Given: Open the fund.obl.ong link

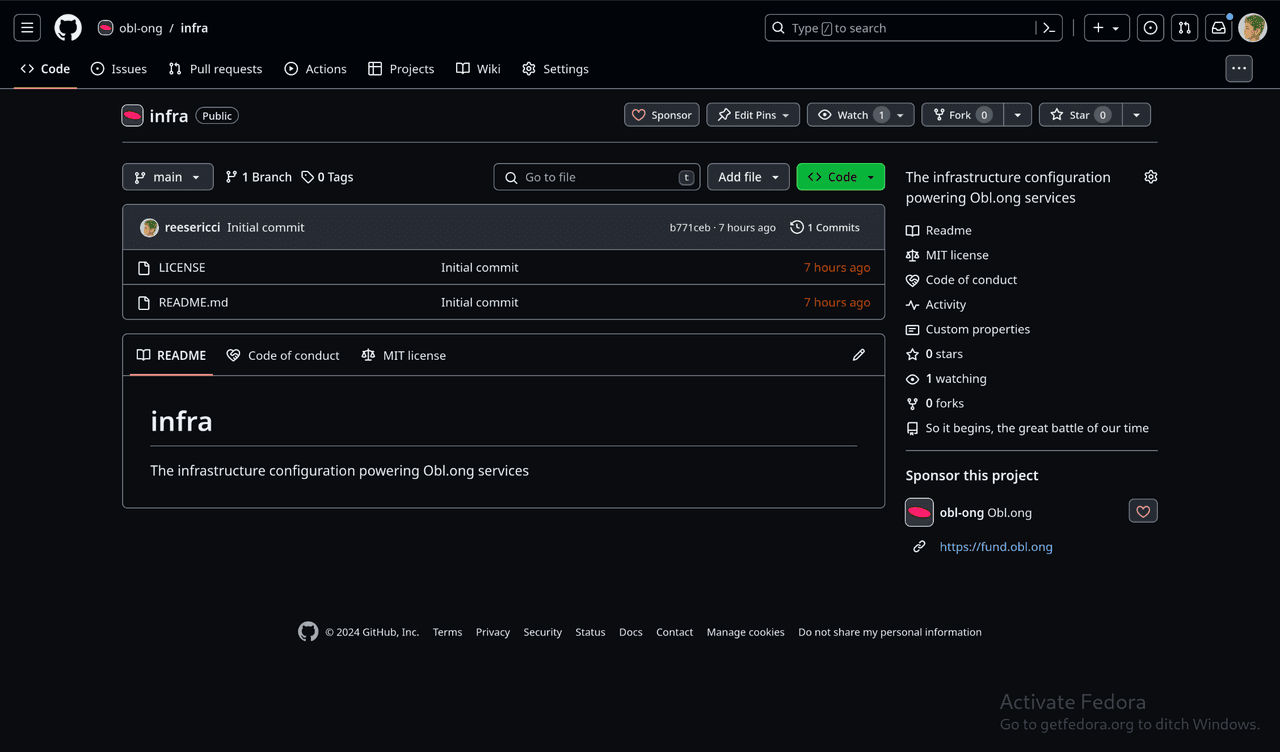Looking at the screenshot, I should pyautogui.click(x=996, y=547).
